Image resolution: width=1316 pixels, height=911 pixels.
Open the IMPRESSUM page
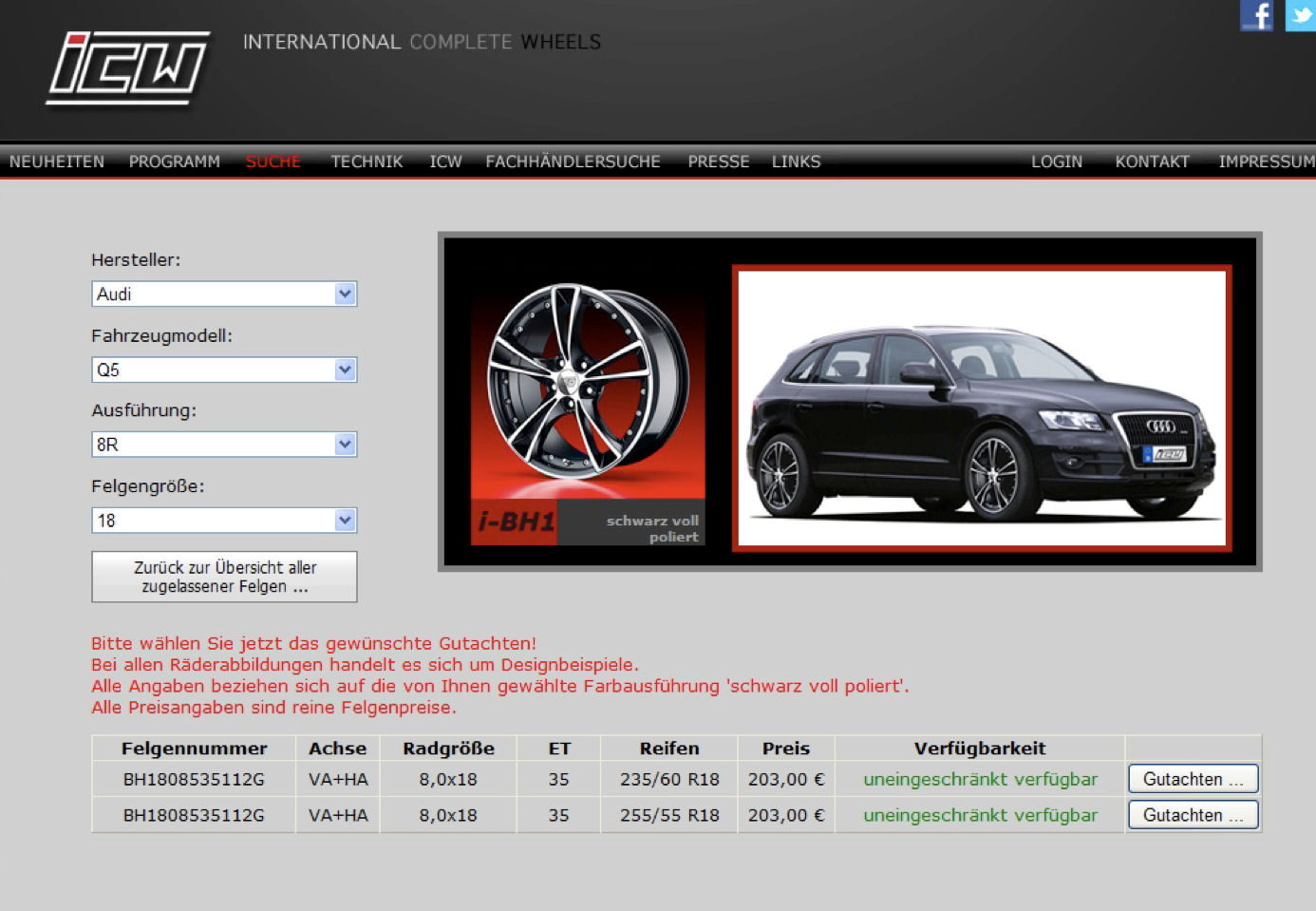click(1267, 161)
